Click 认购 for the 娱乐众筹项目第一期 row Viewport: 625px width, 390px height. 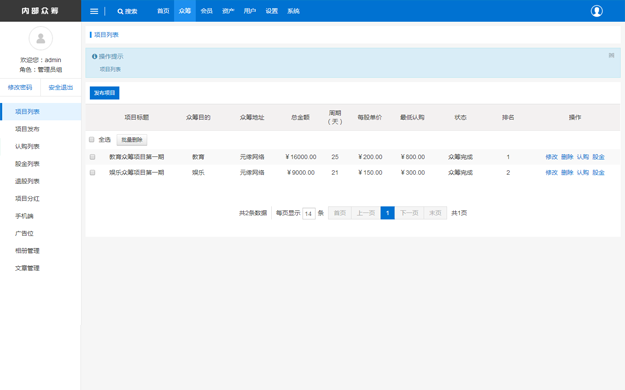click(583, 173)
